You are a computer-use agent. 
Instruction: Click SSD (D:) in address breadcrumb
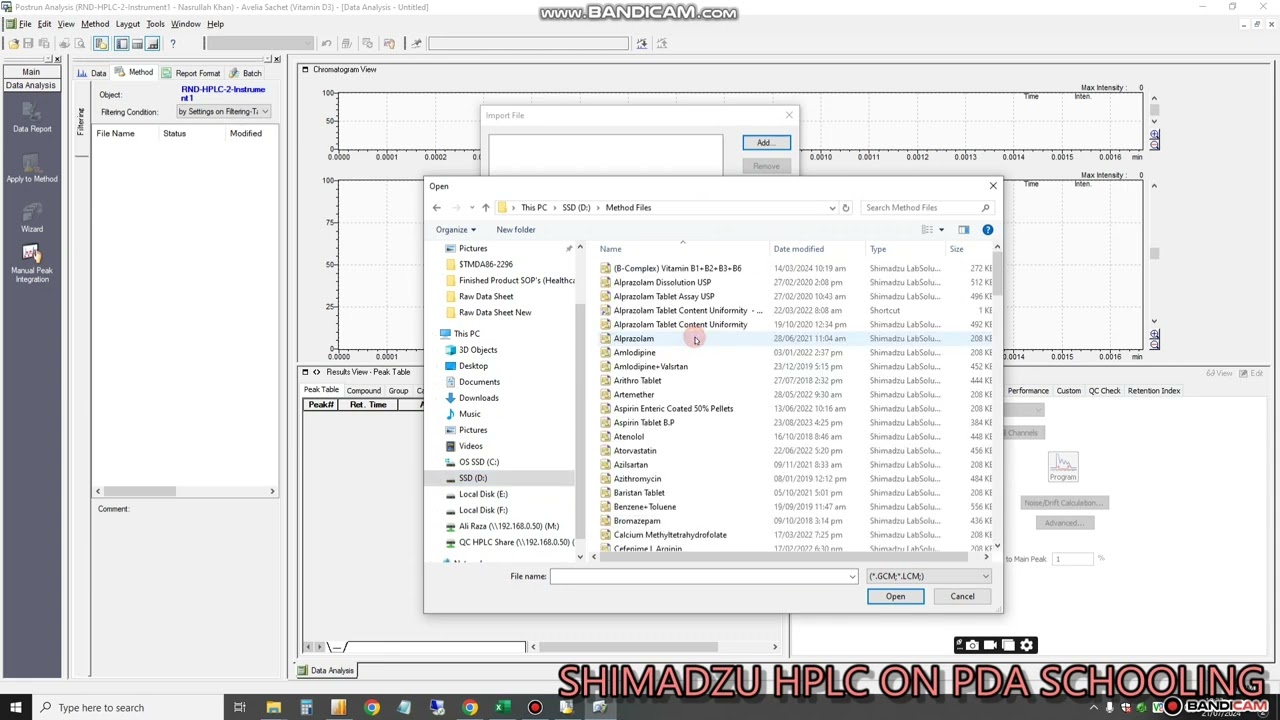[576, 208]
